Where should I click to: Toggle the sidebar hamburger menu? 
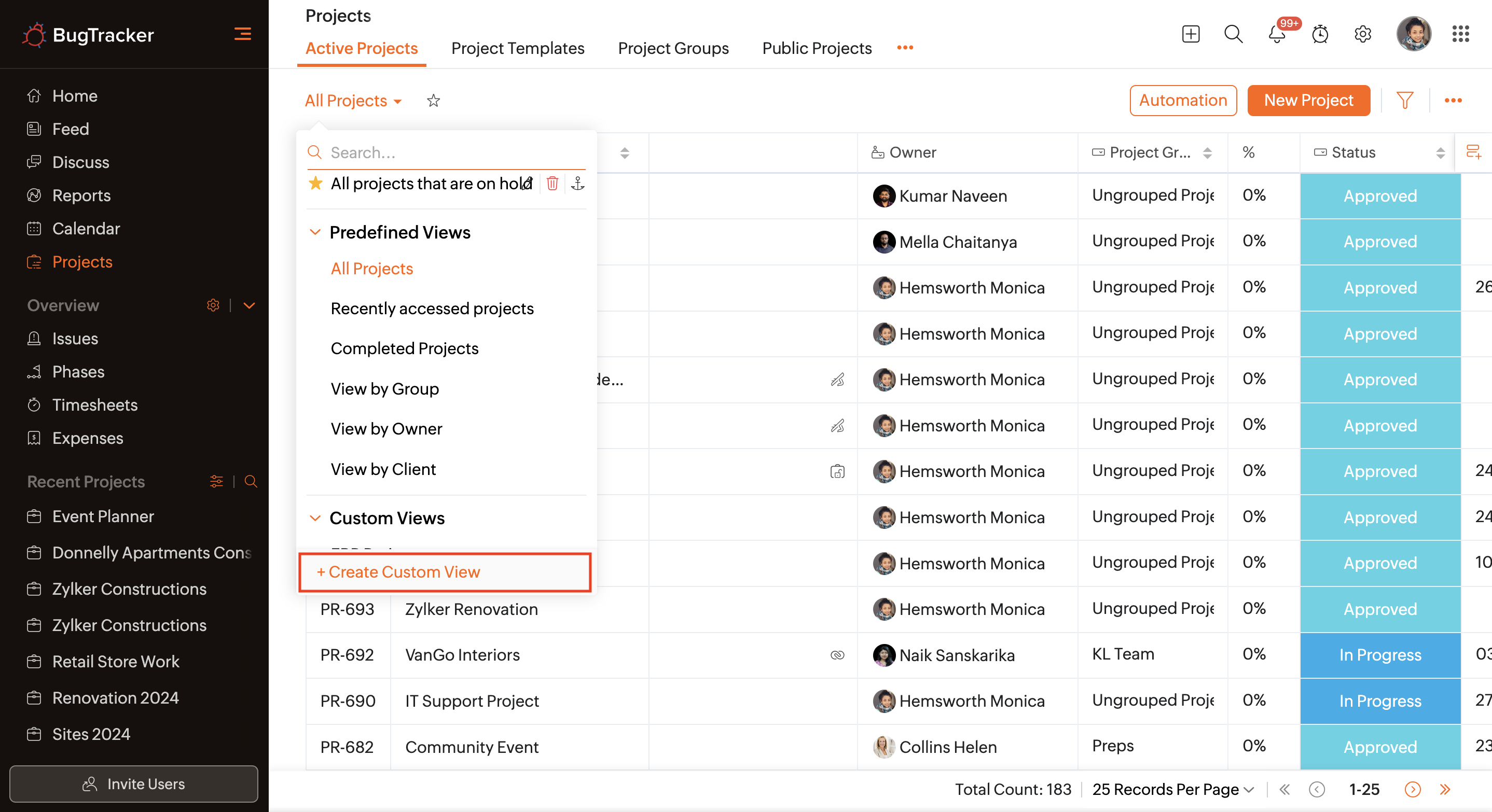tap(242, 34)
